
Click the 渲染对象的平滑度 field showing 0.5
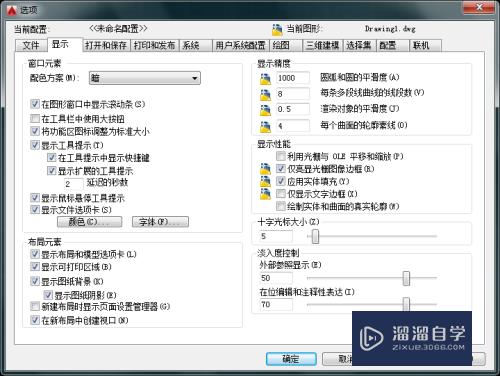point(293,109)
